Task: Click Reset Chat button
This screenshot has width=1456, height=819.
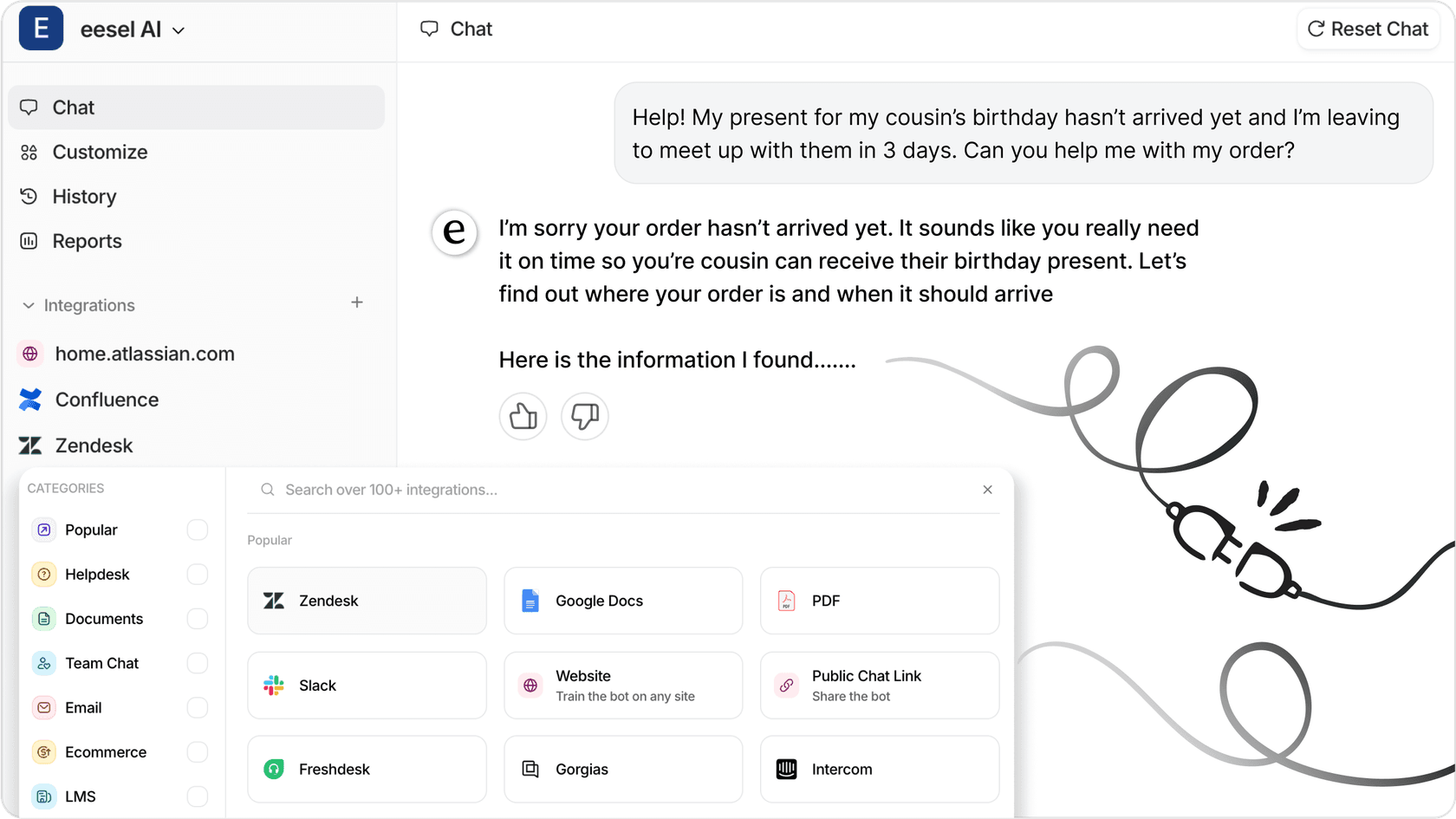Action: [1368, 29]
